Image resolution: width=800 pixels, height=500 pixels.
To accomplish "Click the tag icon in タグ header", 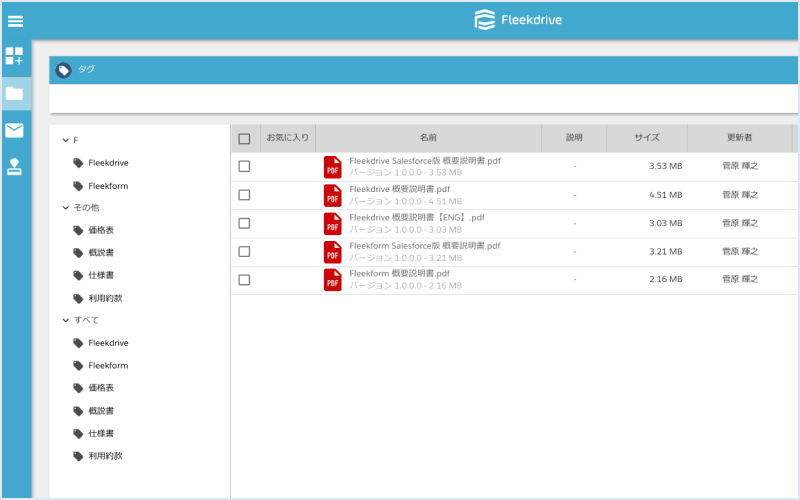I will [x=63, y=70].
